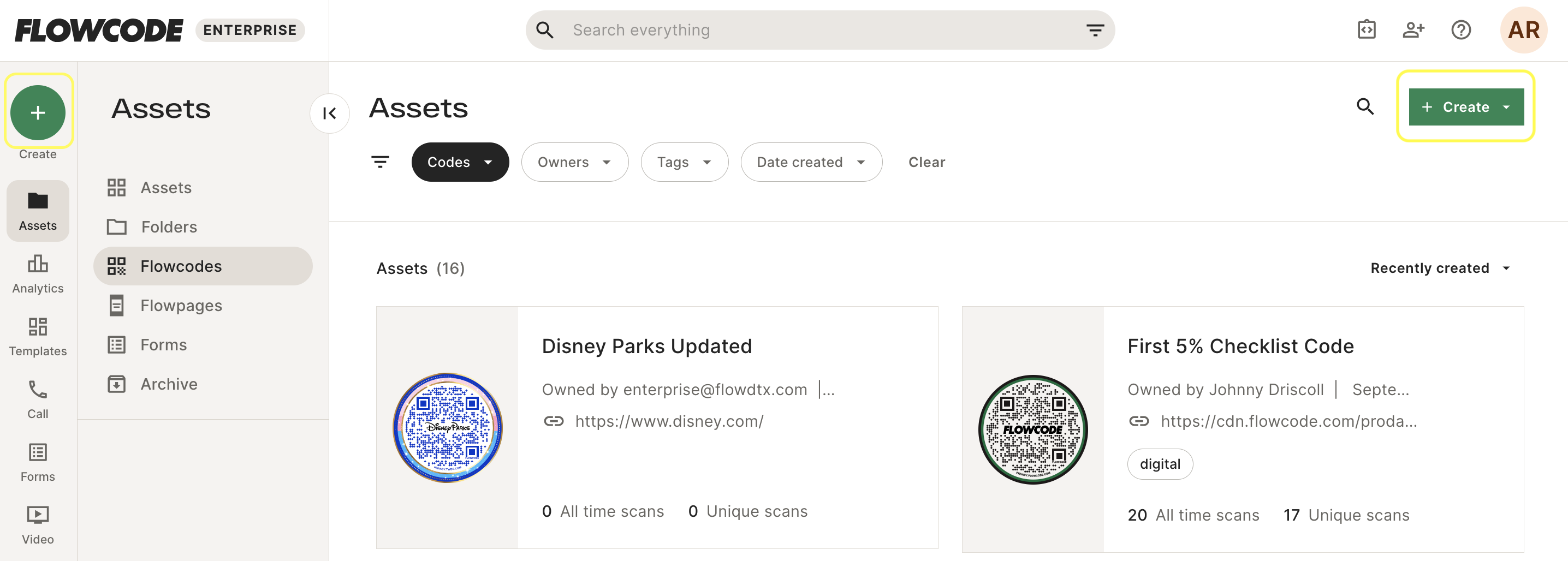Click the green plus Create button in sidebar
This screenshot has height=561, width=1568.
point(38,112)
